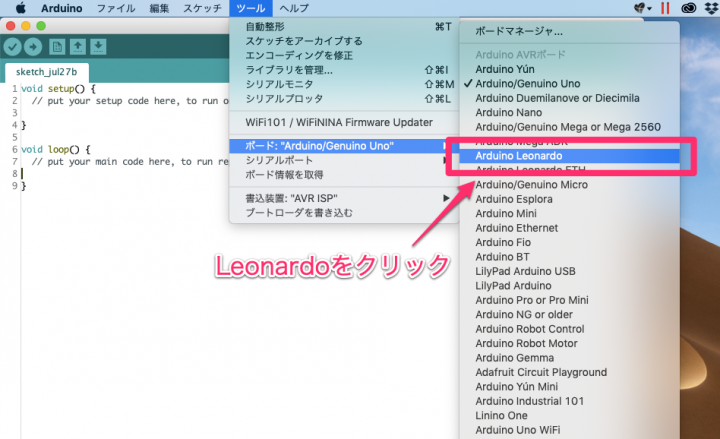Click the Save sketch down-arrow icon

(x=100, y=46)
